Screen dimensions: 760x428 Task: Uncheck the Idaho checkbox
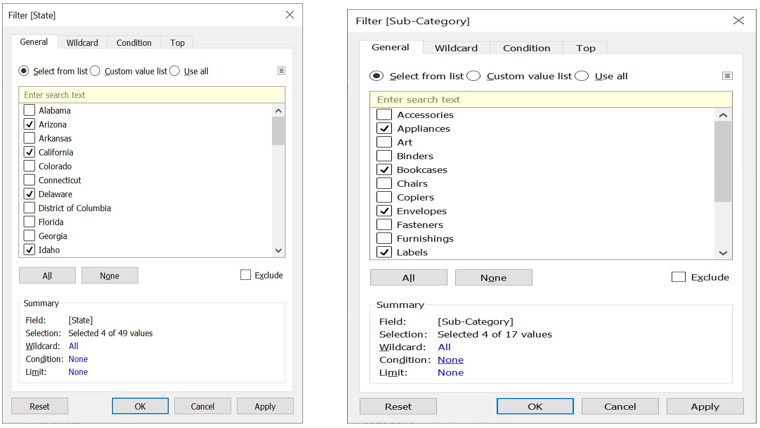coord(30,250)
